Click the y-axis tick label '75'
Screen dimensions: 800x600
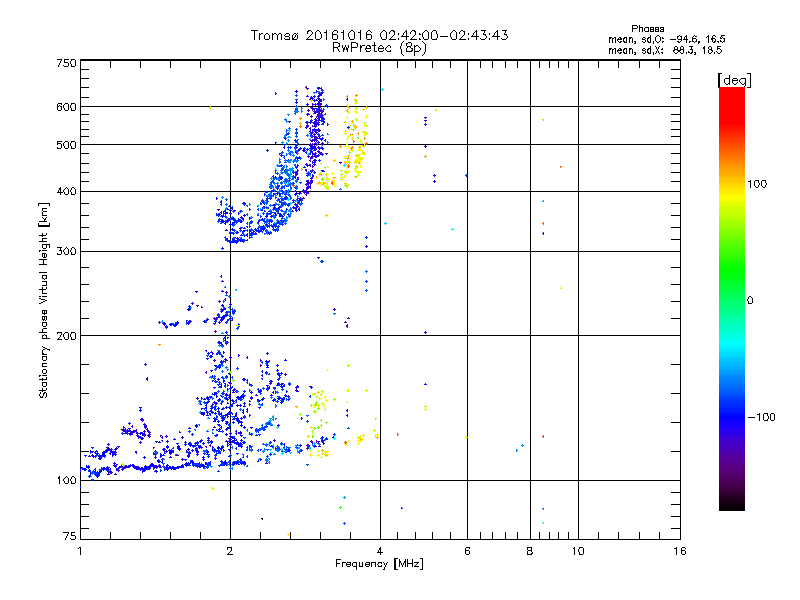(x=70, y=536)
